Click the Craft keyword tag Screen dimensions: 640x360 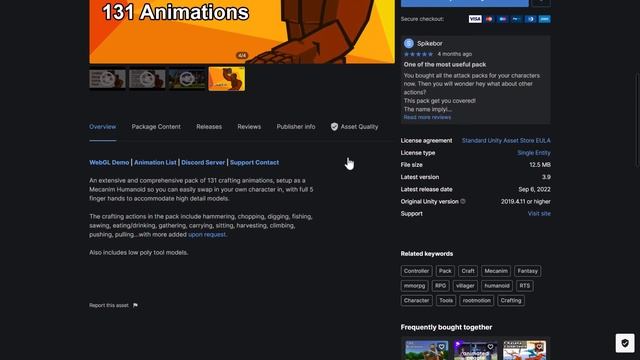pos(468,271)
